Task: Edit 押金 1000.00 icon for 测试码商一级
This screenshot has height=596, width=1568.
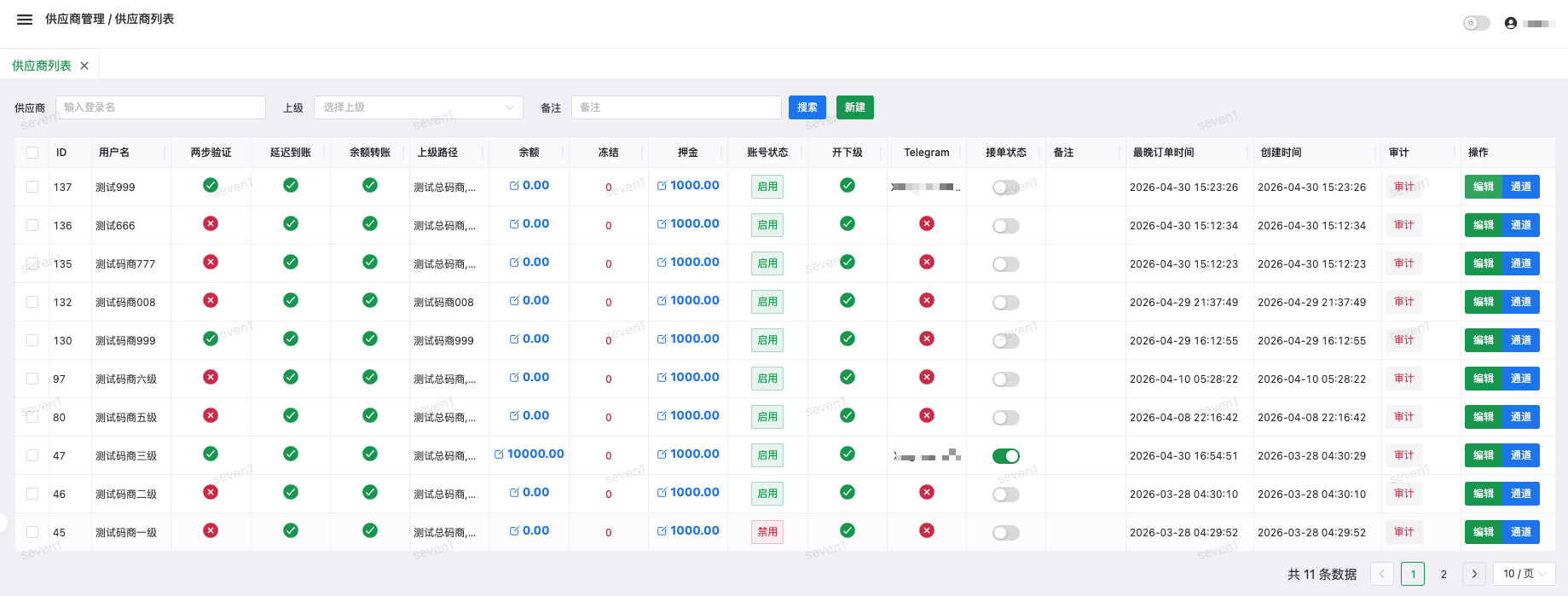Action: [662, 530]
